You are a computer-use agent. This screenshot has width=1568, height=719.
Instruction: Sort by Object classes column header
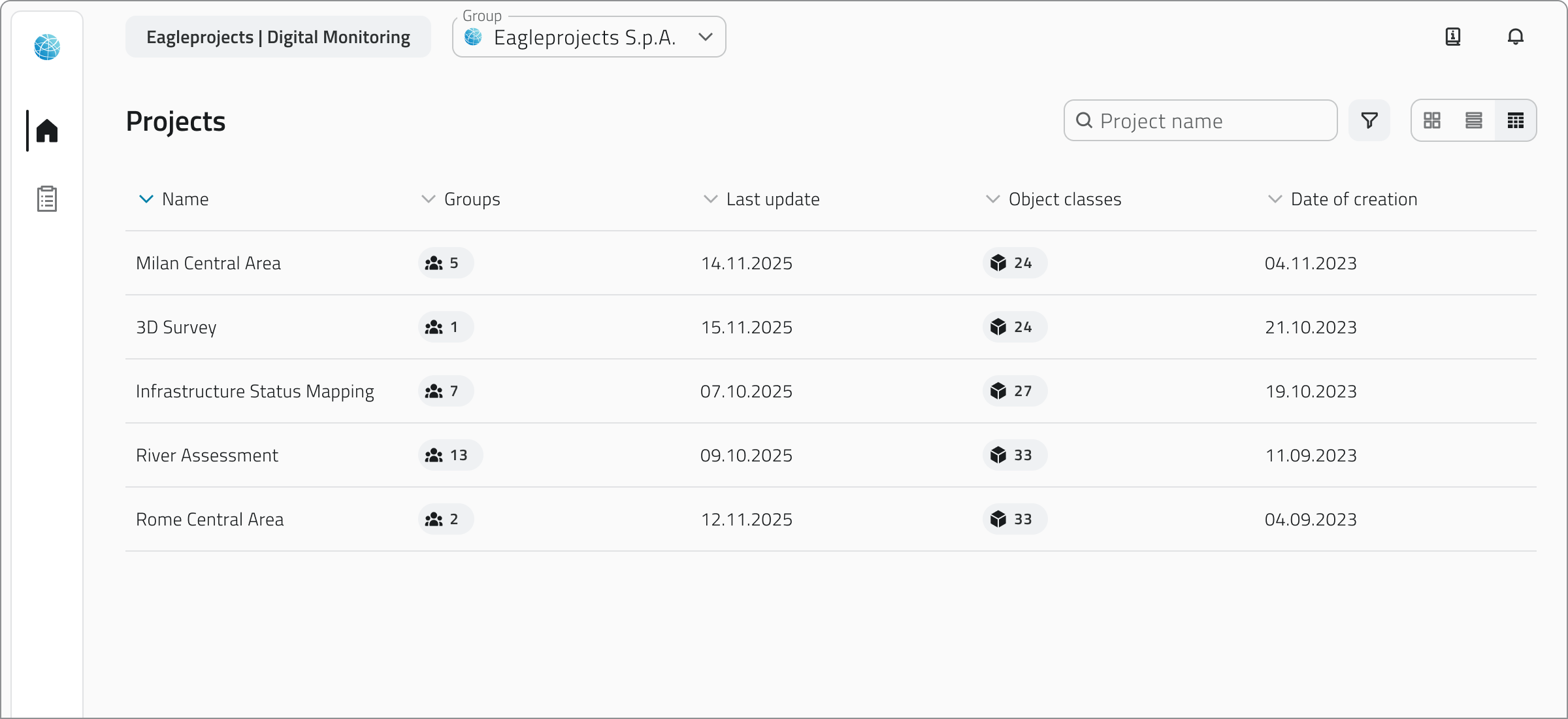pyautogui.click(x=1064, y=199)
